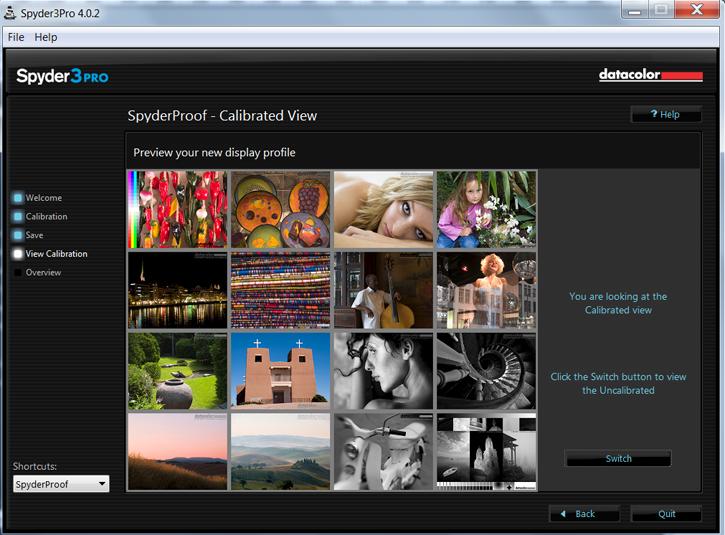
Task: Click the 'Save' sidebar label
Action: coord(34,235)
